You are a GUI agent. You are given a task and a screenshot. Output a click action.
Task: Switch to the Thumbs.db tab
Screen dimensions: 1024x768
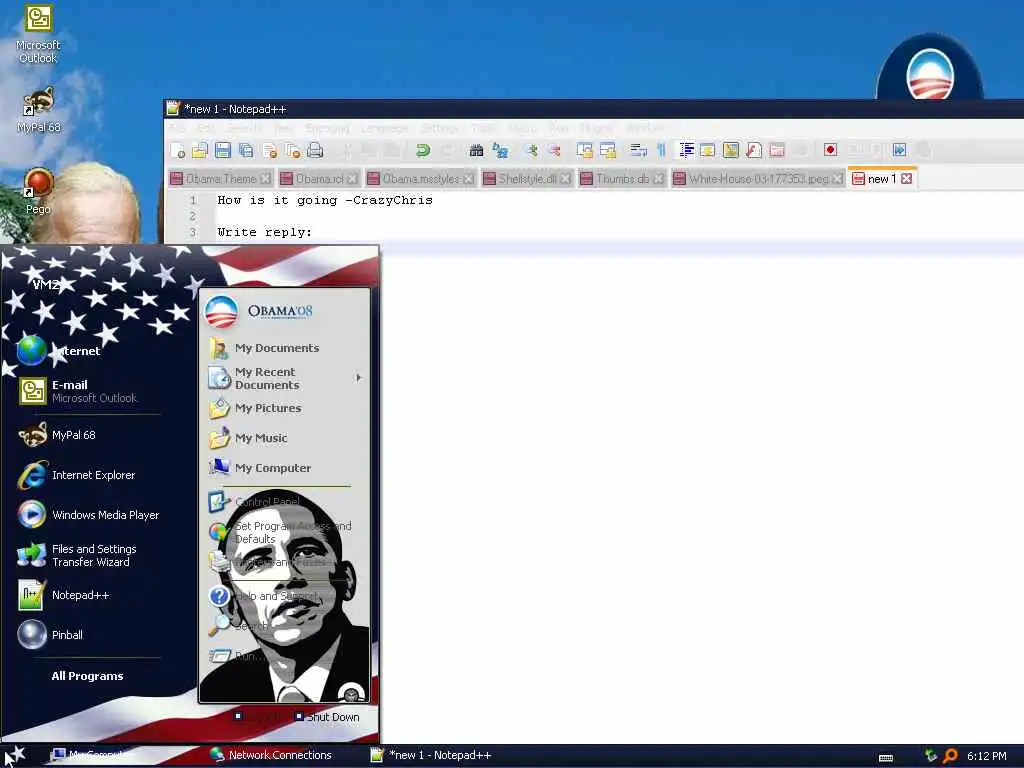(622, 178)
